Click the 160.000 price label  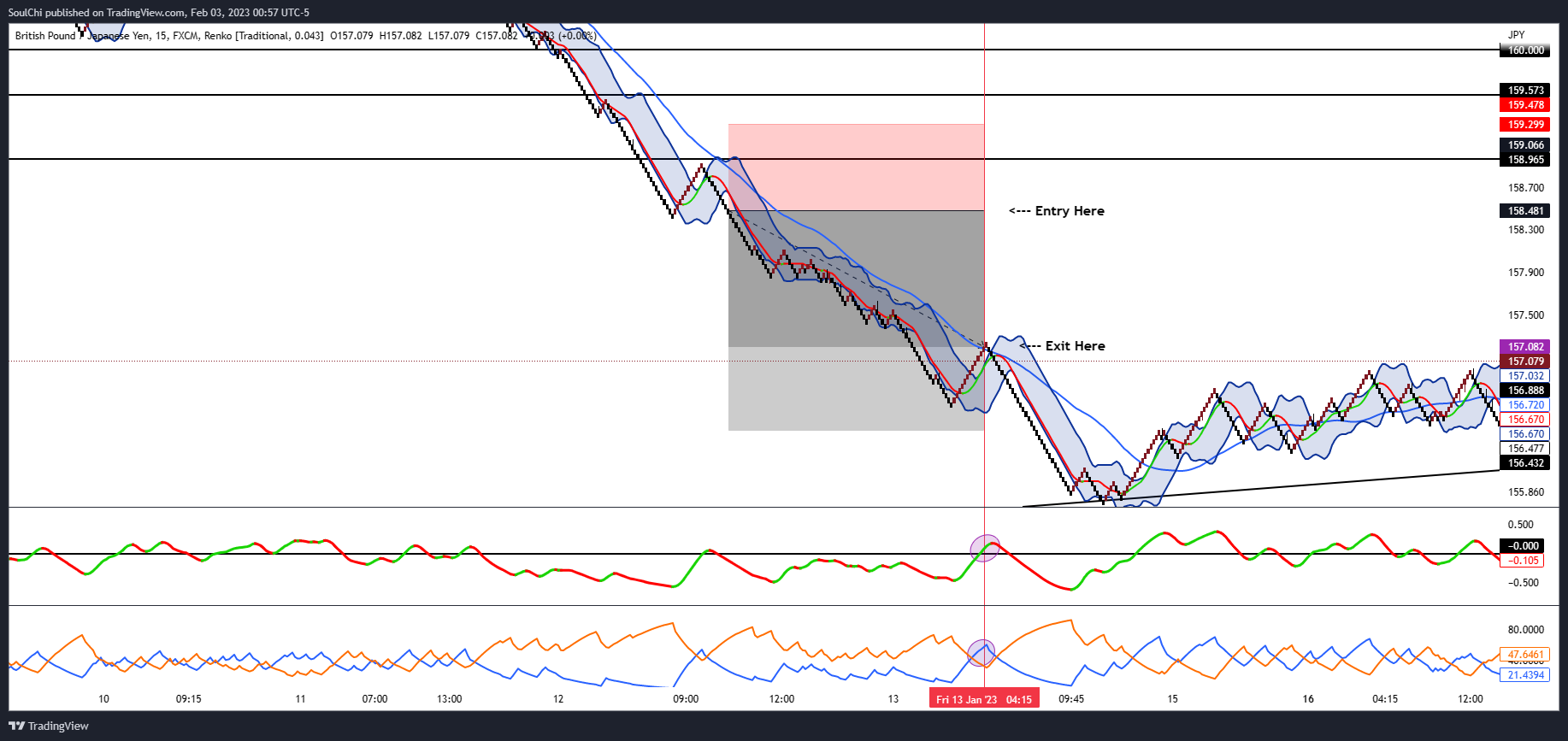coord(1525,50)
